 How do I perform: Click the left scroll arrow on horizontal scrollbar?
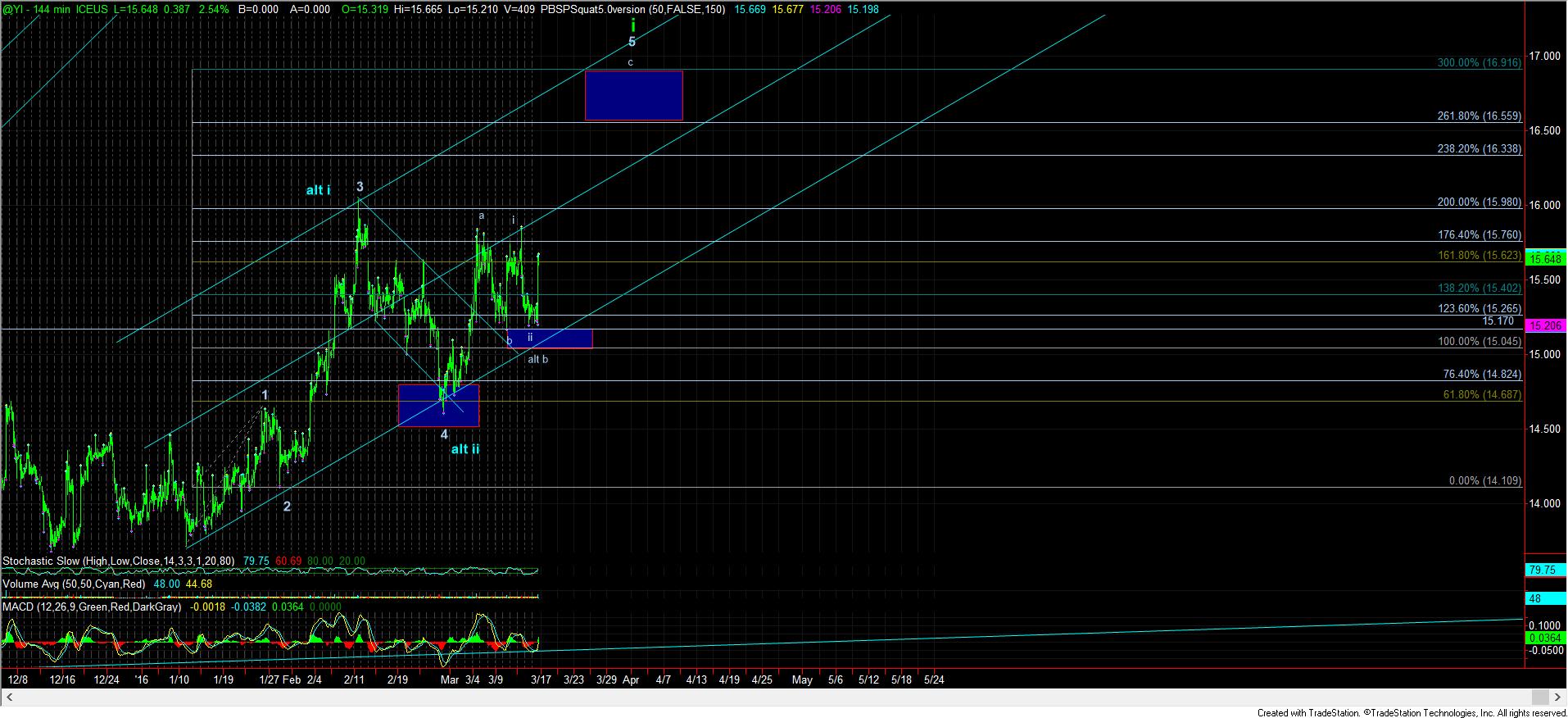coord(10,697)
